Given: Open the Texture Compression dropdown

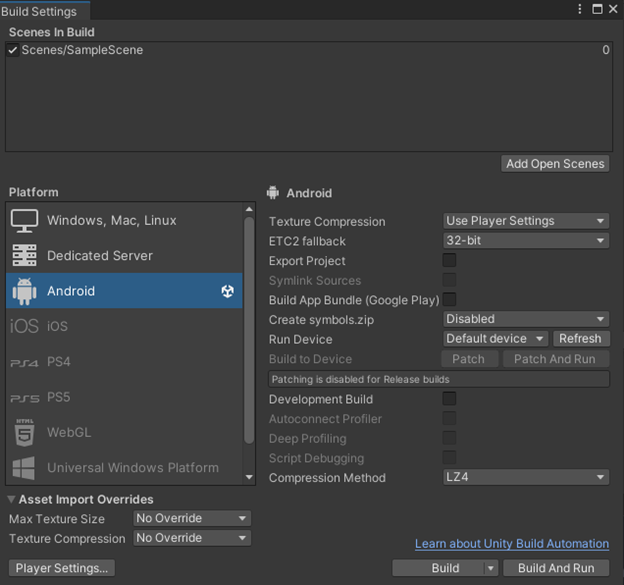Looking at the screenshot, I should (x=526, y=221).
